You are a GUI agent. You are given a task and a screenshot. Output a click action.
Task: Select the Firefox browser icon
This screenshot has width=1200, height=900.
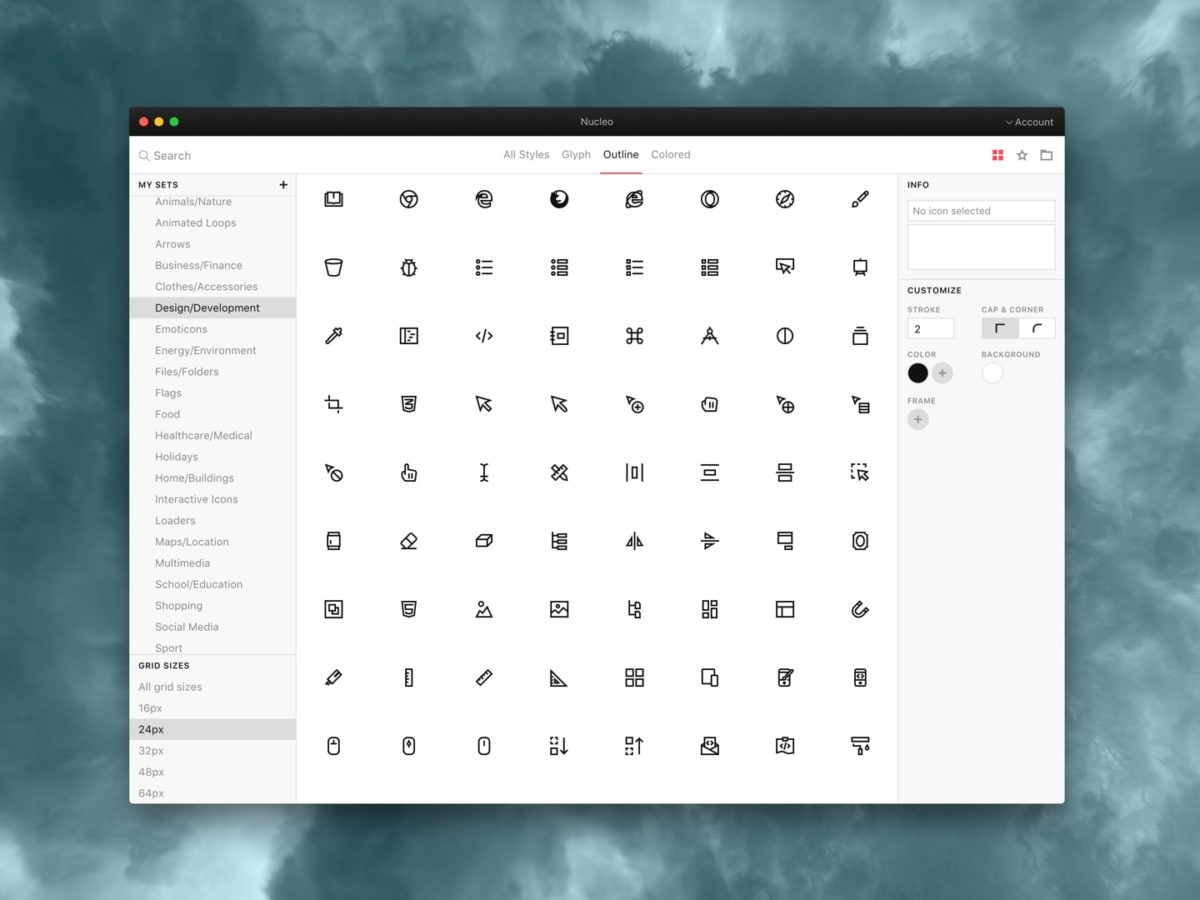pos(559,199)
